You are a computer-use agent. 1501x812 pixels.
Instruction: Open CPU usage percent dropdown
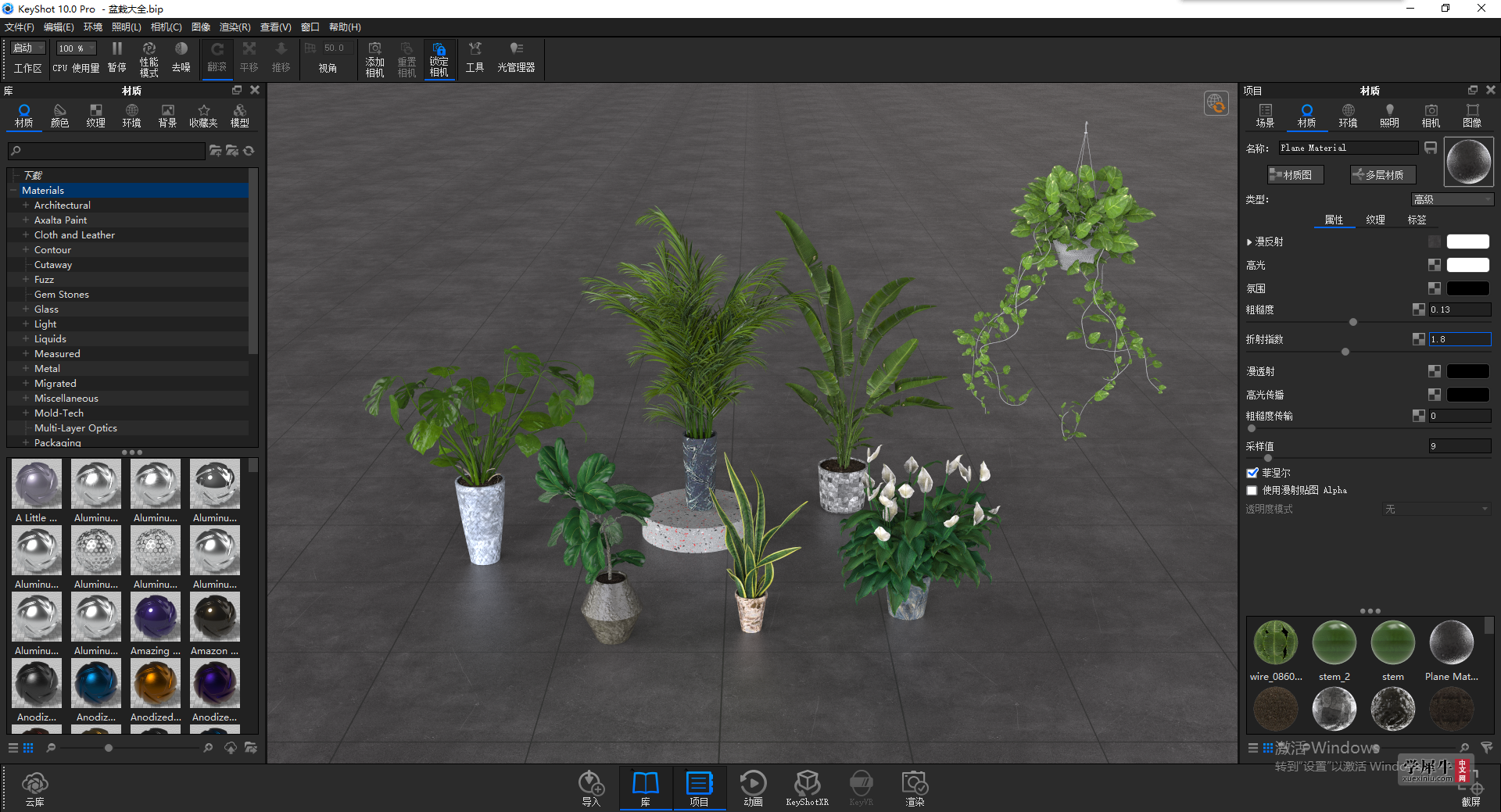click(76, 48)
